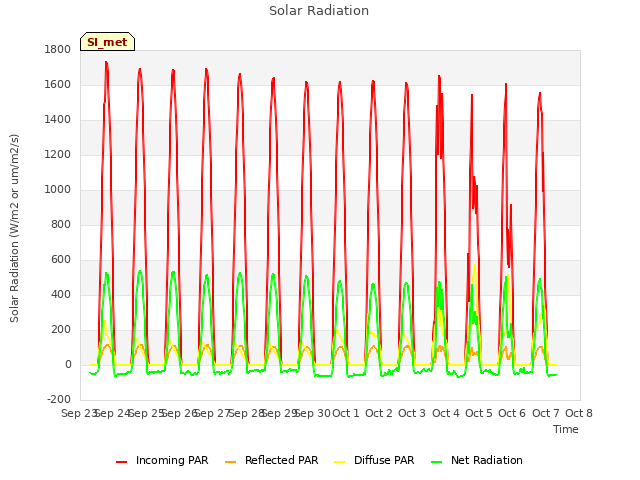Click the green Net Radiation legend swatch
Screen dimensions: 640x480
pos(437,462)
